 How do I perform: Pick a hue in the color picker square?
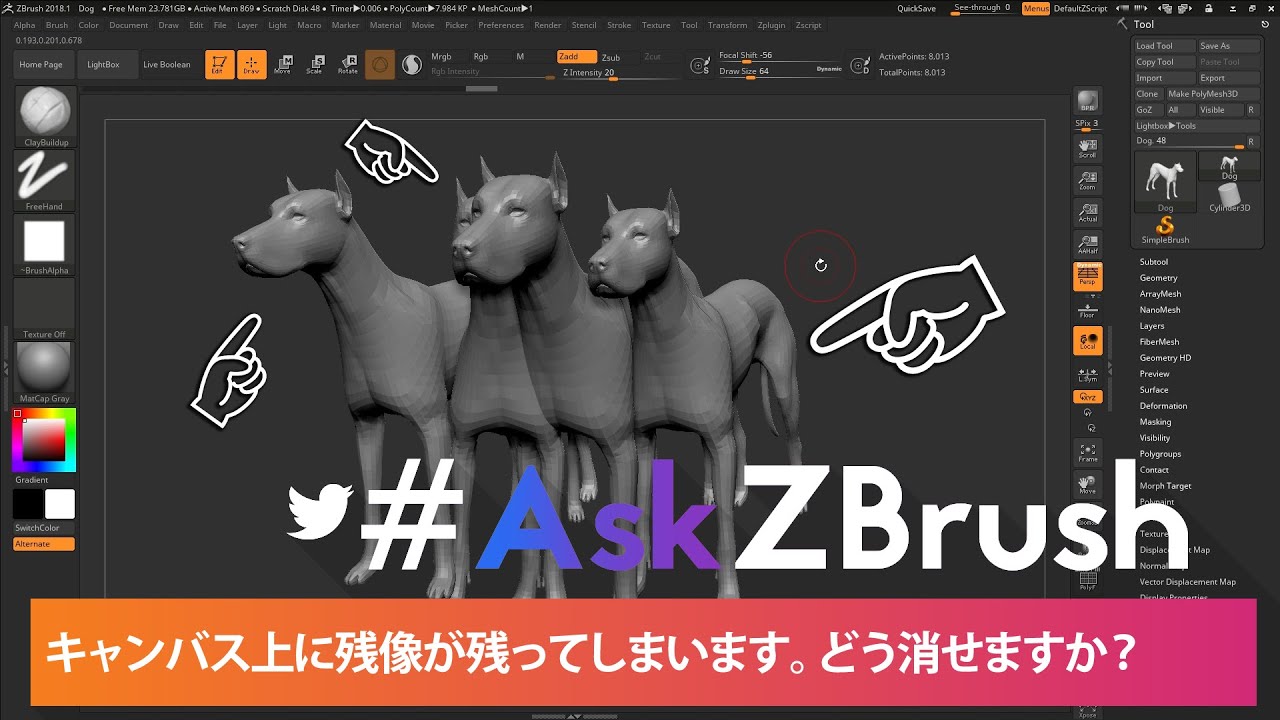44,440
